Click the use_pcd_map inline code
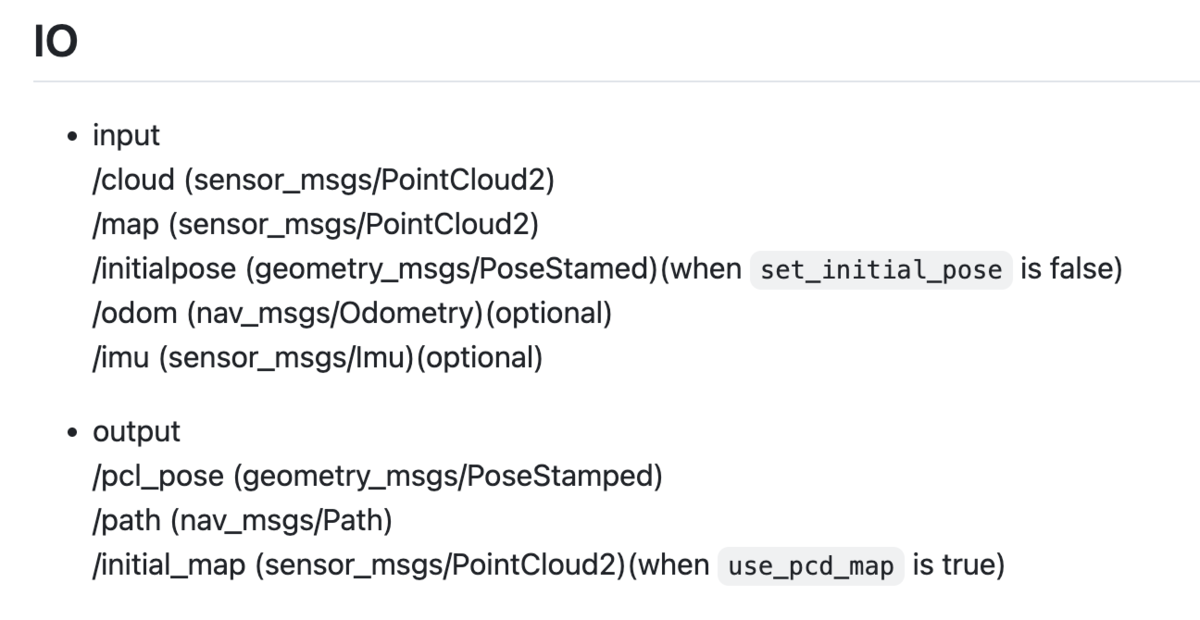This screenshot has width=1200, height=620. (x=811, y=566)
